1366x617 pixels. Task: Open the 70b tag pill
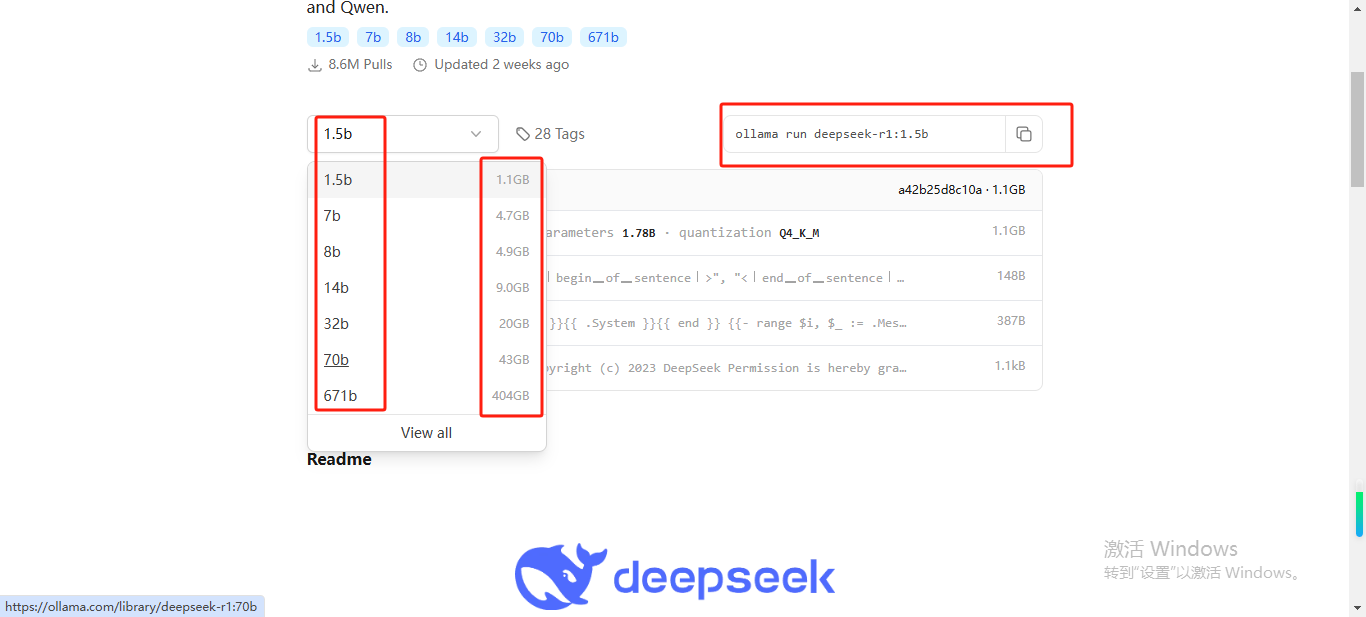tap(552, 37)
